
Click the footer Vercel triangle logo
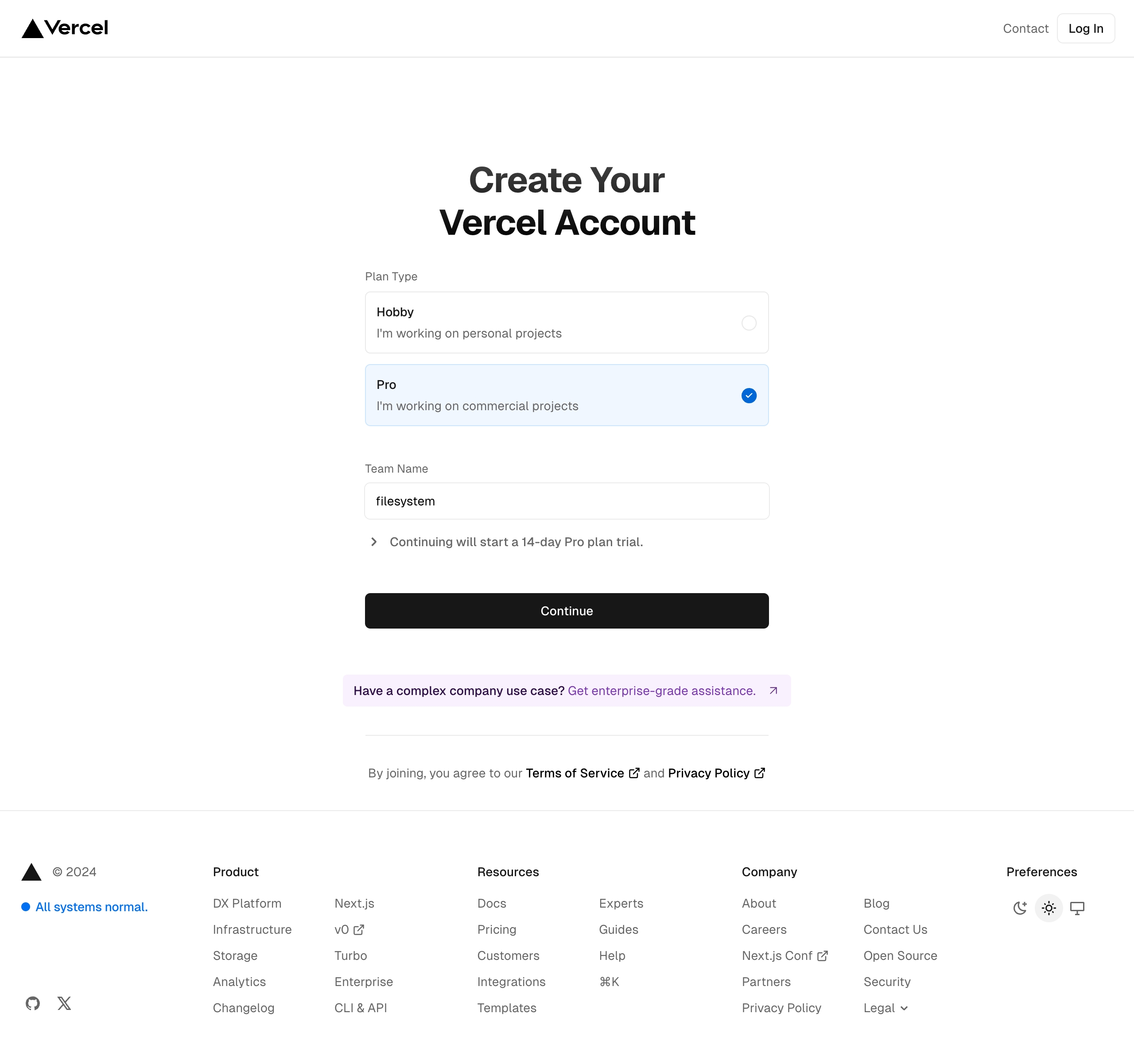point(31,872)
